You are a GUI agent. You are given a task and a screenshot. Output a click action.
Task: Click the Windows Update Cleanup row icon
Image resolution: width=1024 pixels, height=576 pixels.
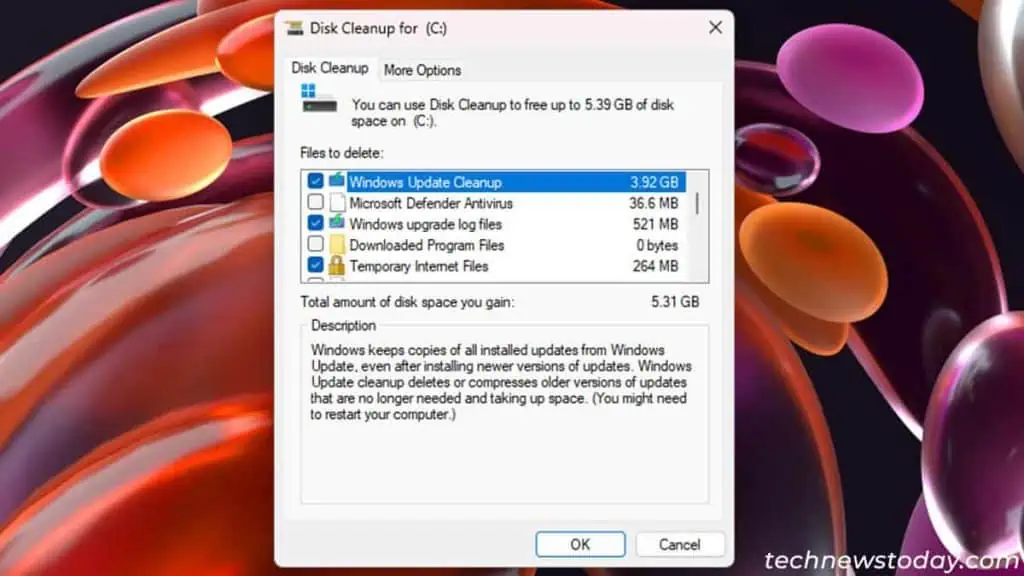[x=336, y=180]
